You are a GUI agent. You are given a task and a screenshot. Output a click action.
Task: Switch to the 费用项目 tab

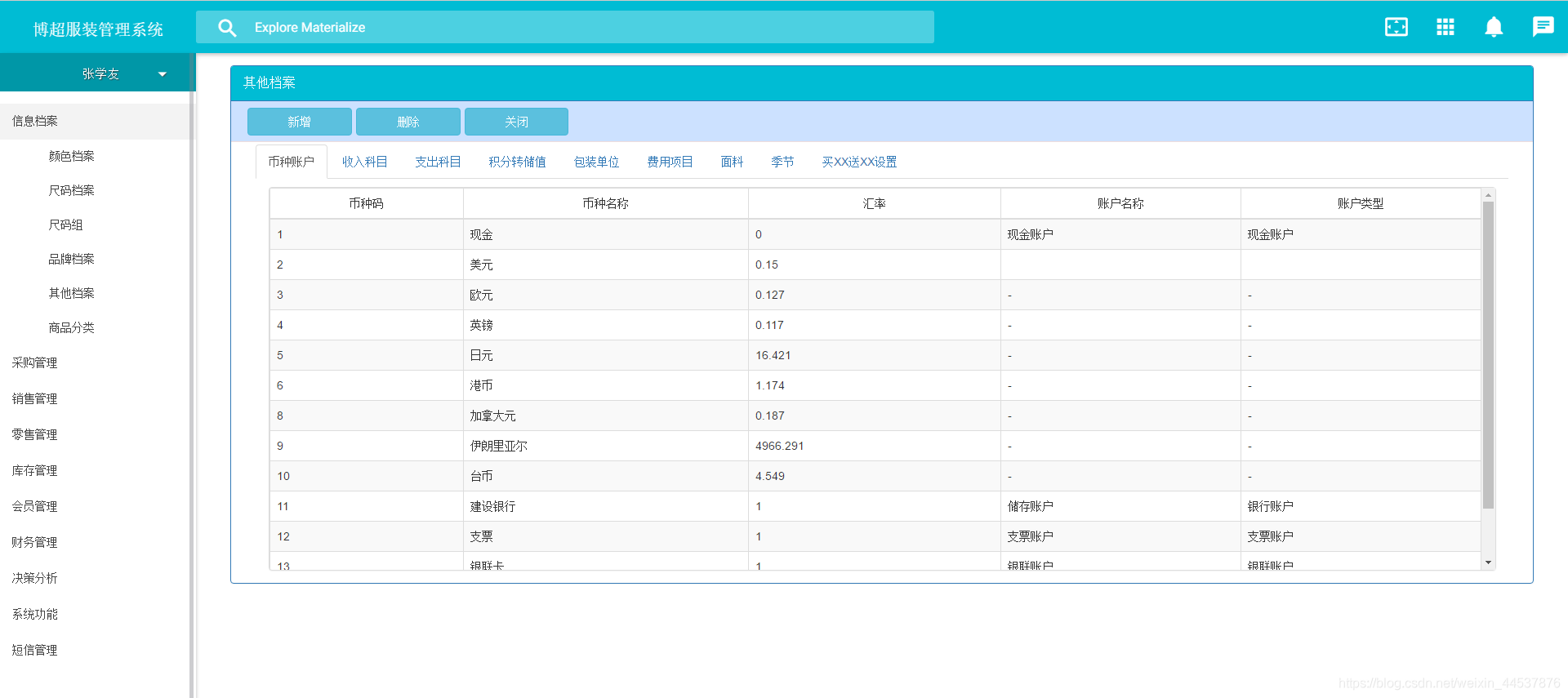pyautogui.click(x=670, y=162)
